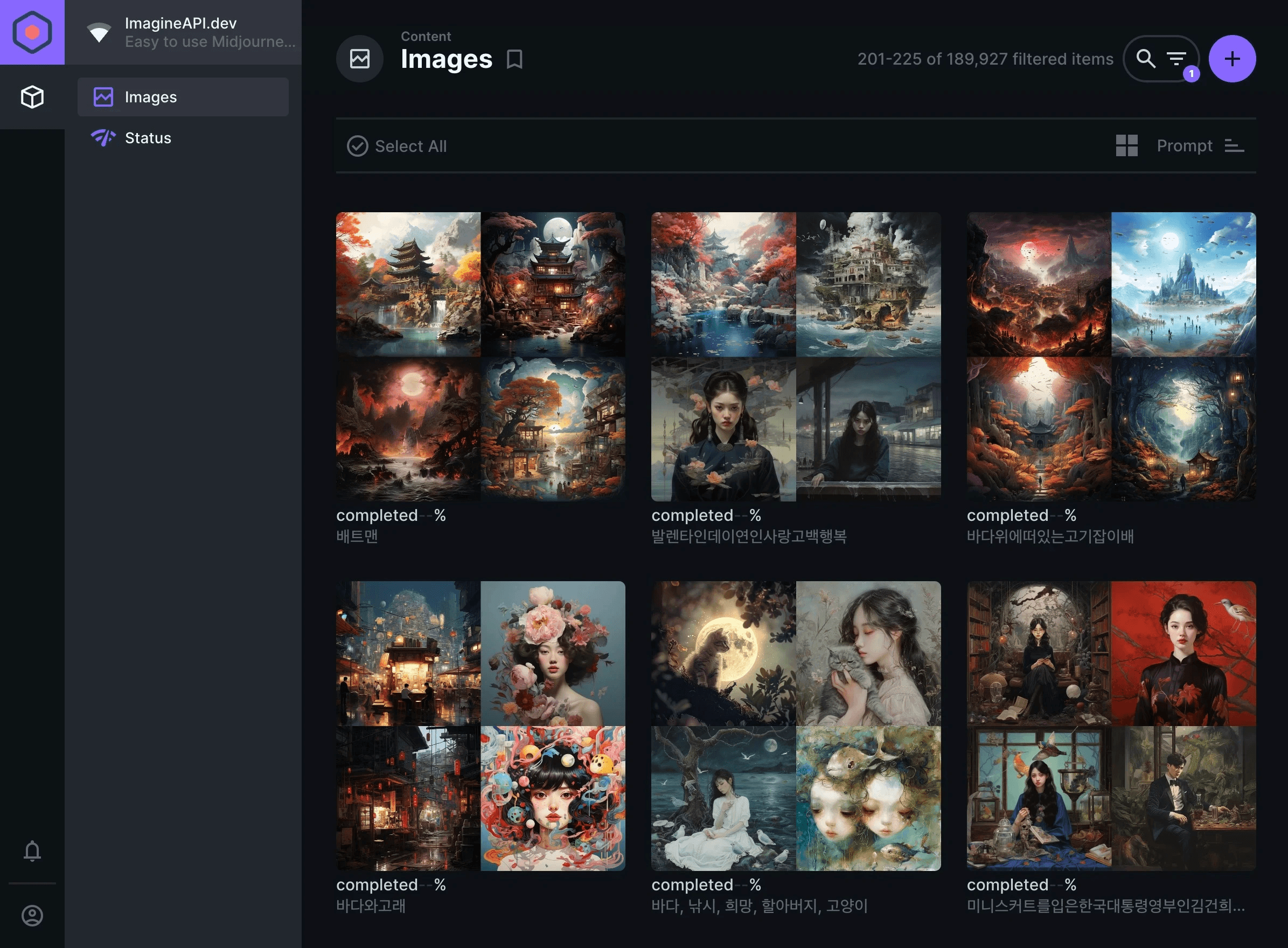The height and width of the screenshot is (948, 1288).
Task: Click the add new item plus icon
Action: coord(1232,58)
